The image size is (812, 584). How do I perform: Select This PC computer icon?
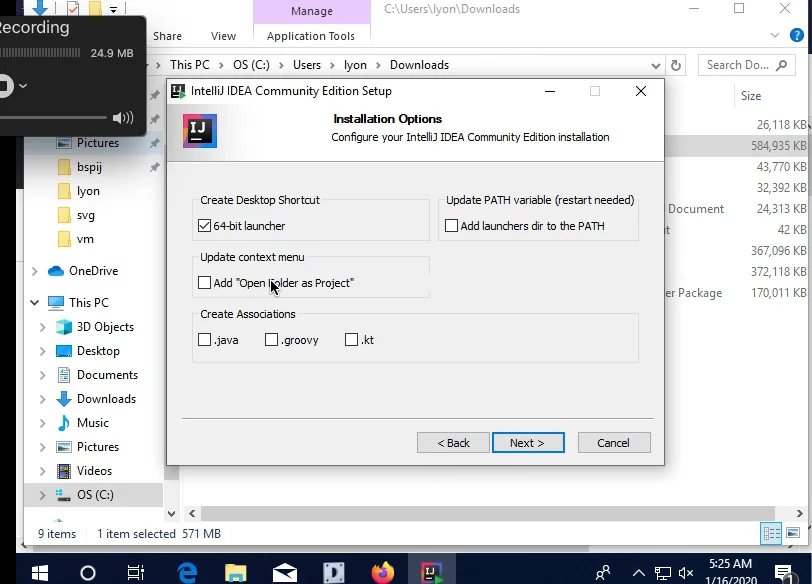[56, 303]
